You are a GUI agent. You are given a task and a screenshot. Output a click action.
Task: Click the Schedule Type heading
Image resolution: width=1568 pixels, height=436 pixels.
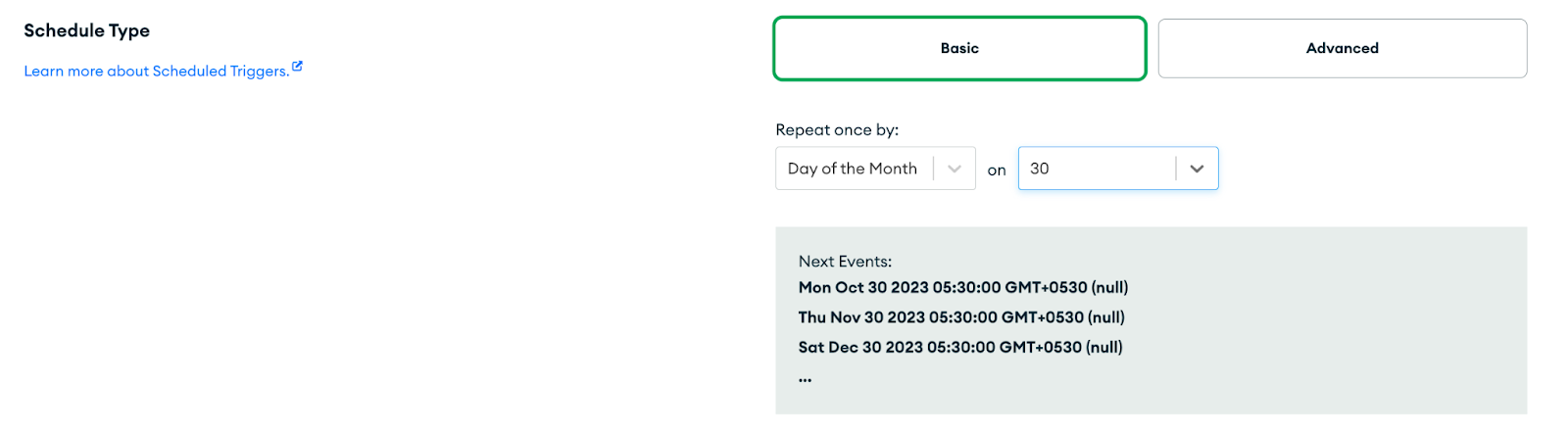(x=87, y=30)
